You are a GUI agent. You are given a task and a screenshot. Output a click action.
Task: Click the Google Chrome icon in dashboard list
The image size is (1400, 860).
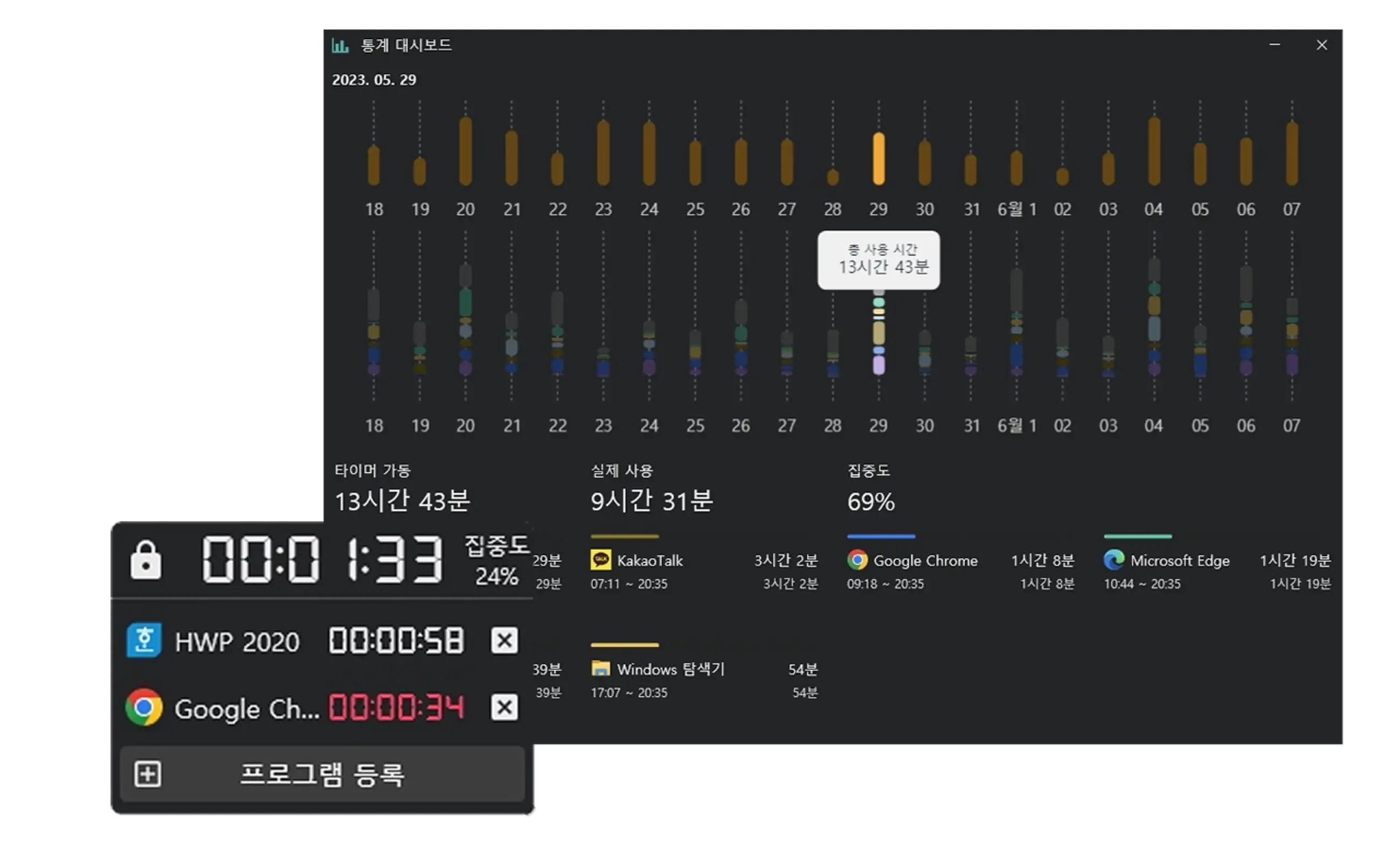coord(858,560)
